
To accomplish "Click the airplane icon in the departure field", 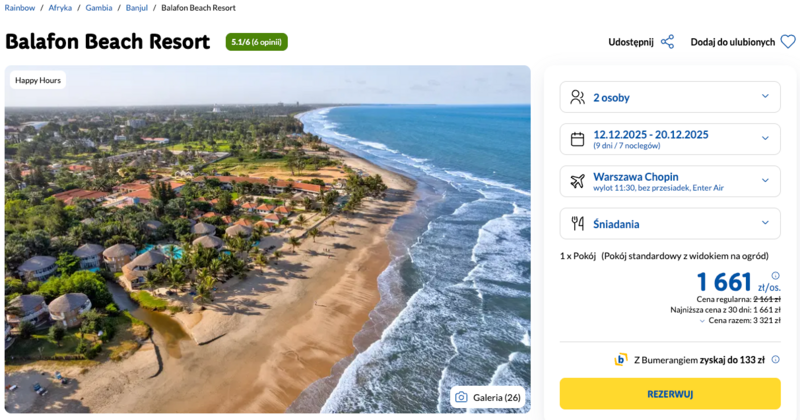I will click(577, 181).
